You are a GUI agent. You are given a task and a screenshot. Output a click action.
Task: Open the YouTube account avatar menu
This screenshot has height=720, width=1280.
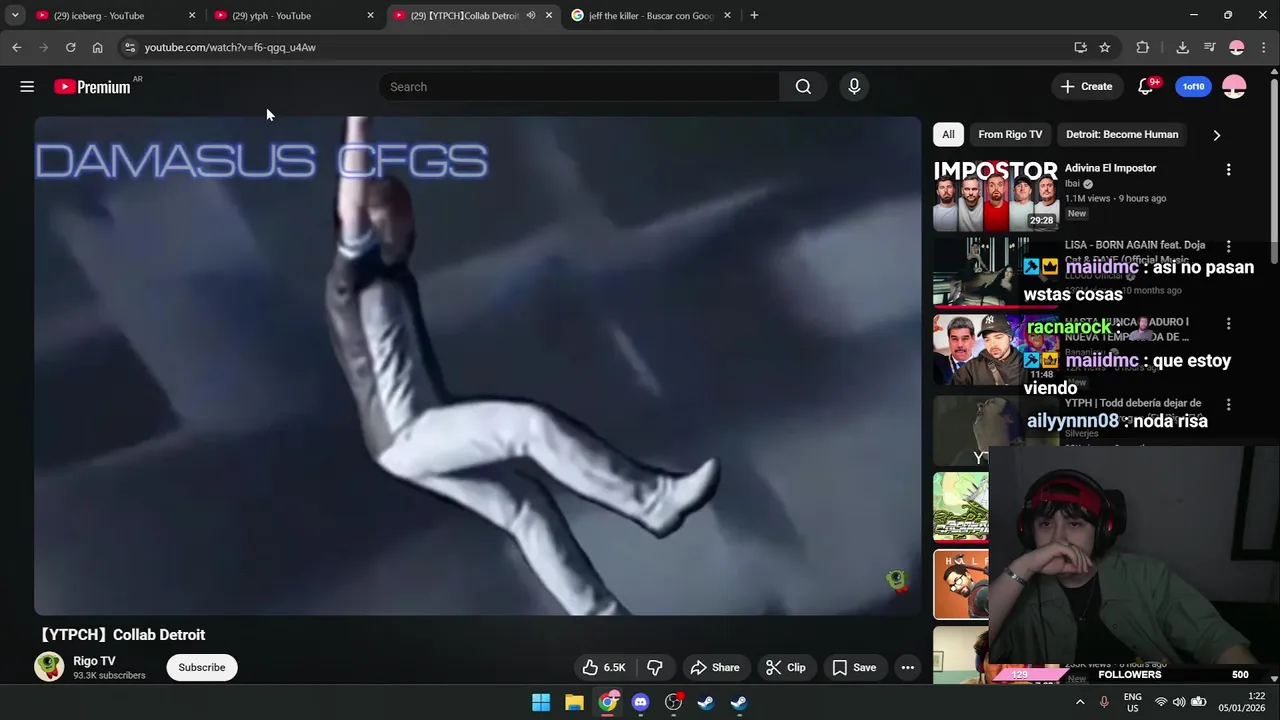click(1234, 87)
